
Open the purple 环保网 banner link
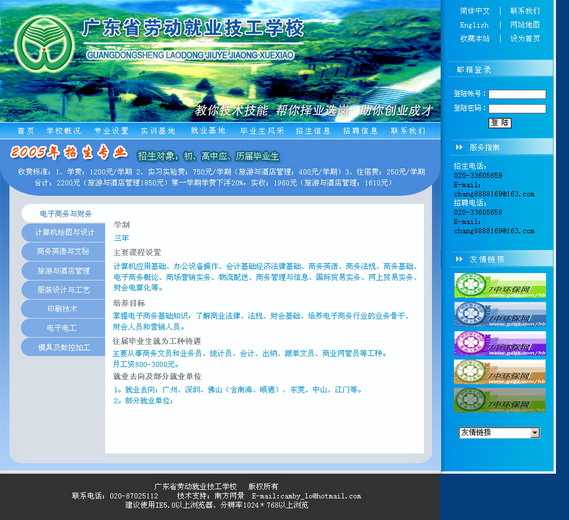coord(500,343)
